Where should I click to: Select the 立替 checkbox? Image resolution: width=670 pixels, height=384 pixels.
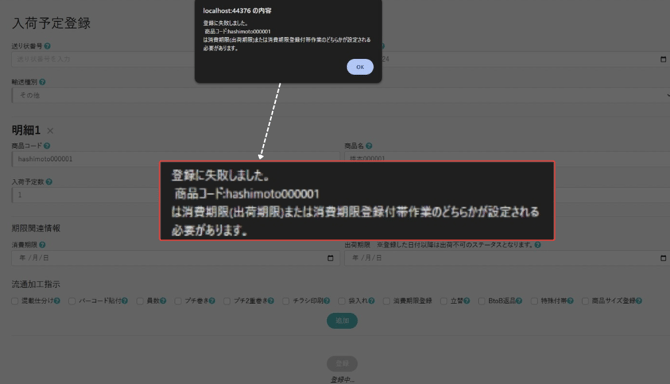(444, 301)
